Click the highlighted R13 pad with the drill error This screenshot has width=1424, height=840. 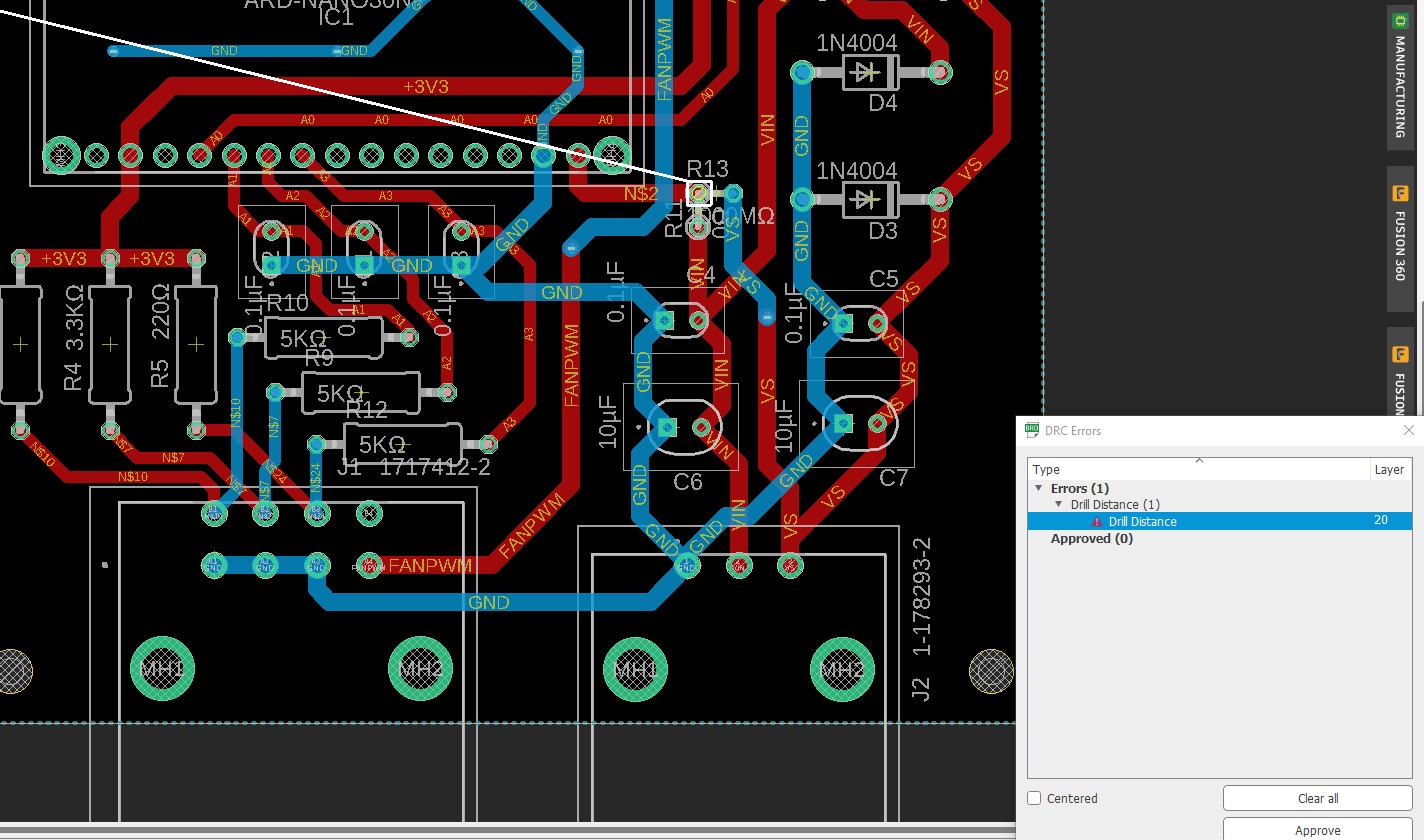(699, 192)
